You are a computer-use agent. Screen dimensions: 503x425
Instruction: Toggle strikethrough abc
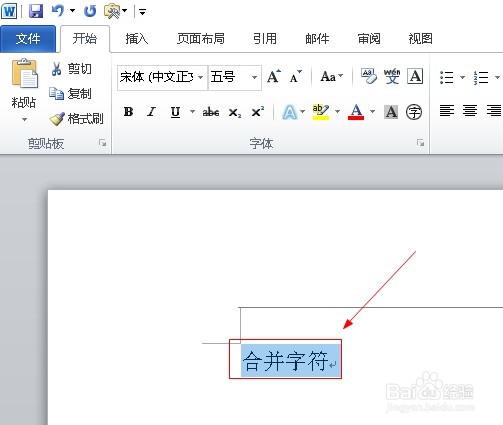tap(211, 112)
